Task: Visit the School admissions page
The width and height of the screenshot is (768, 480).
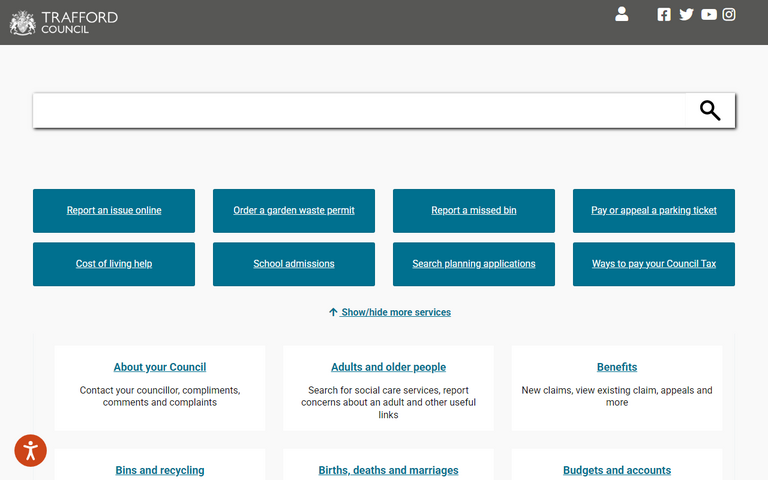Action: pyautogui.click(x=294, y=264)
